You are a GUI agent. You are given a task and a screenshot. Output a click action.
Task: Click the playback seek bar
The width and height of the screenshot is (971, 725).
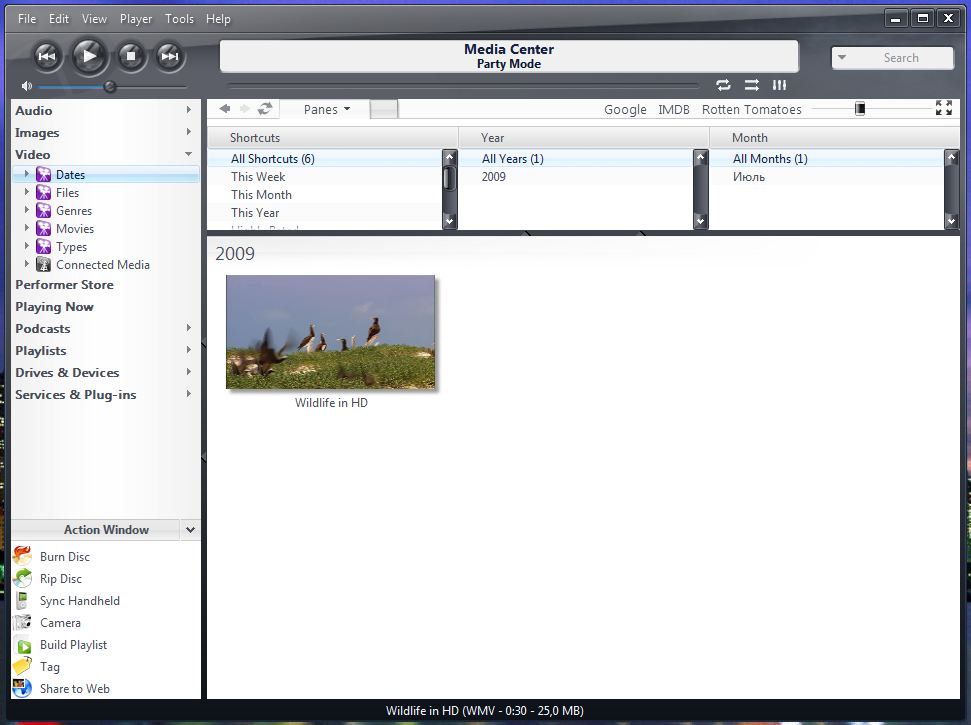click(x=463, y=85)
